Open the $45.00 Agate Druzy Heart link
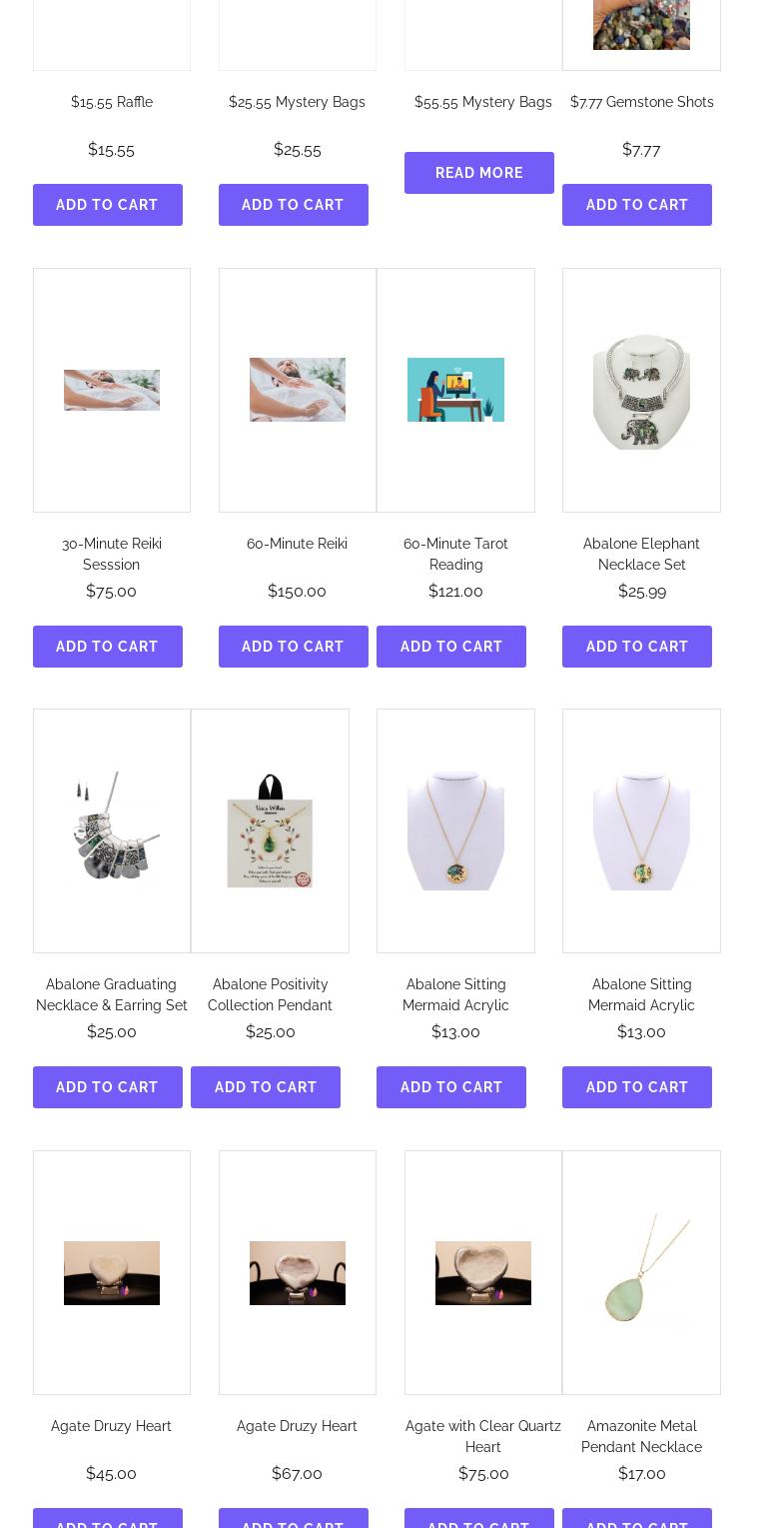 coord(112,1426)
